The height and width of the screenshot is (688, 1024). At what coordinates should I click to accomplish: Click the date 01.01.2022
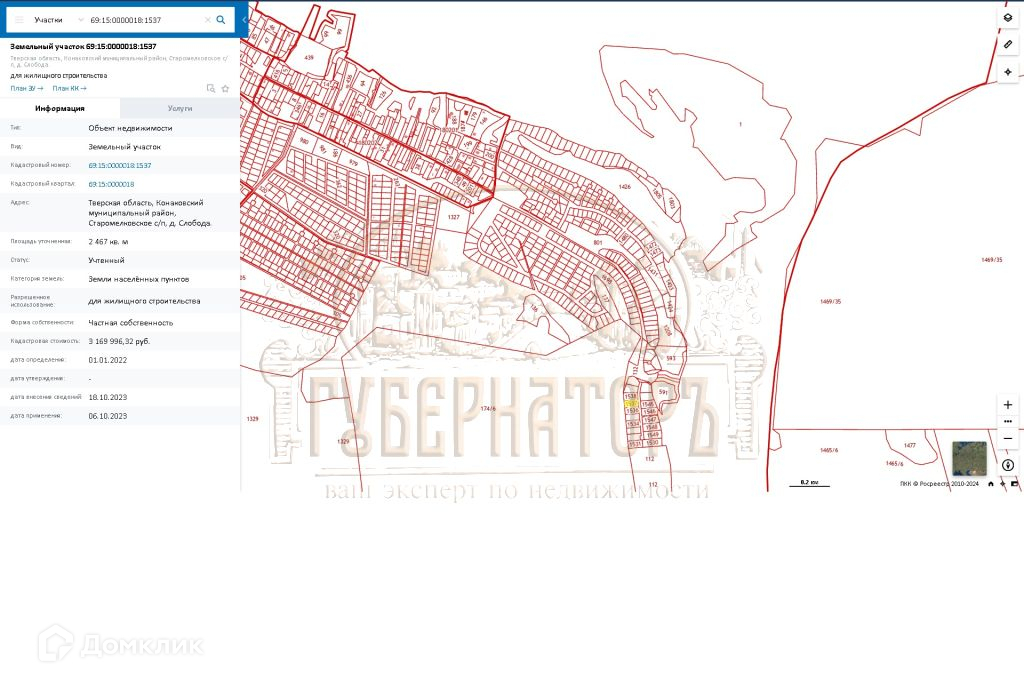tap(108, 360)
